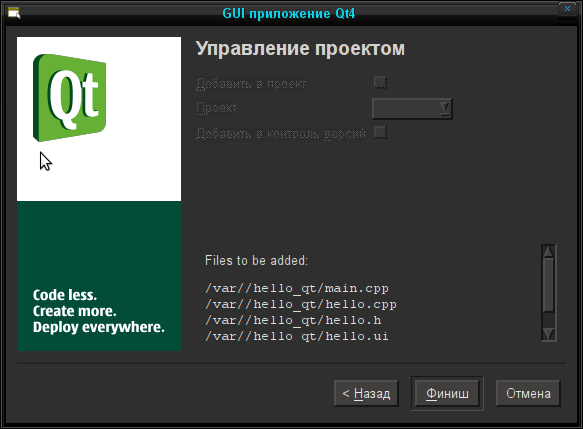Toggle the Добавить в проект checkbox
The image size is (583, 429).
click(x=380, y=82)
